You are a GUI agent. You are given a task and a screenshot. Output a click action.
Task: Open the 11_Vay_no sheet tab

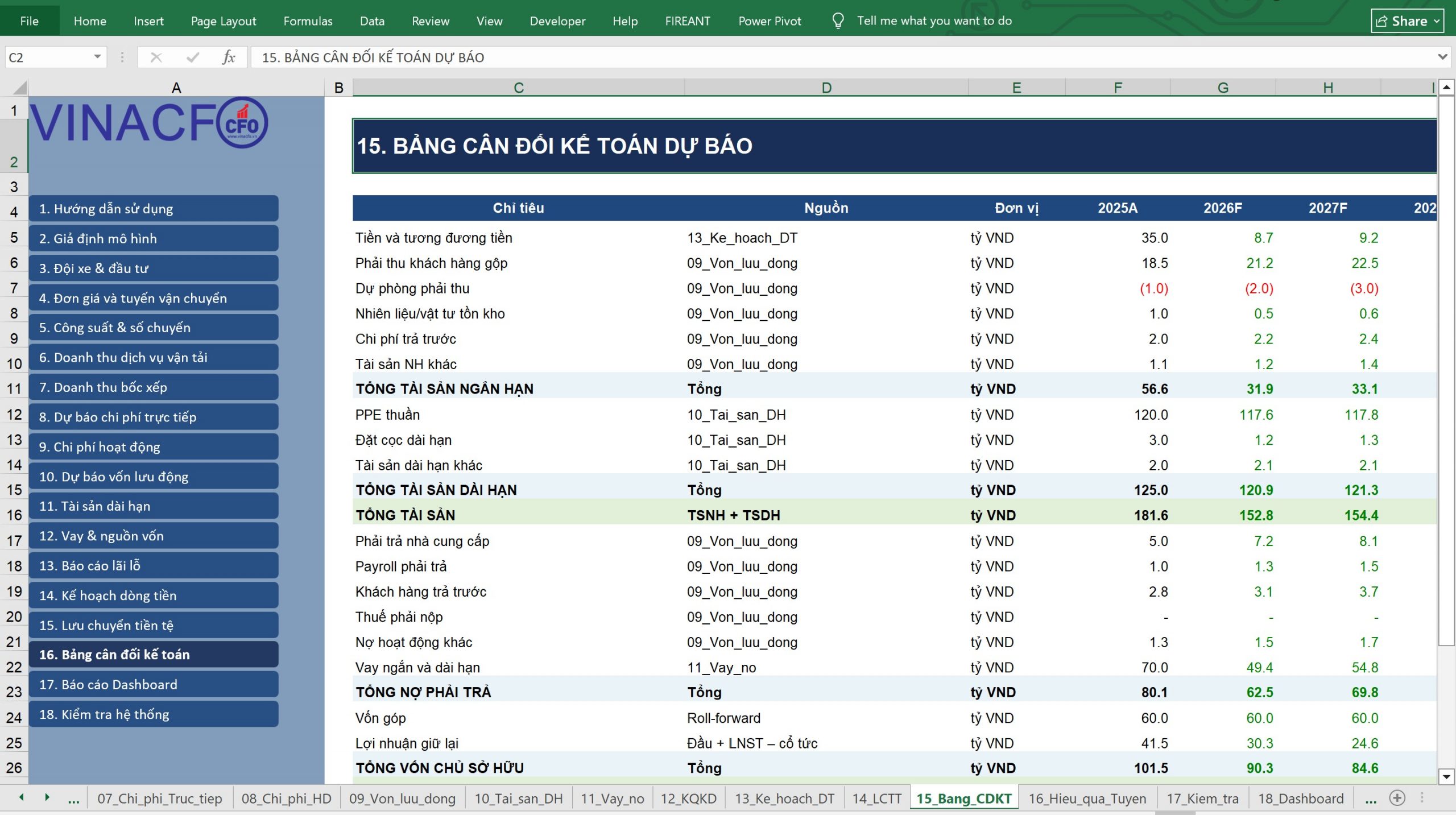pos(612,799)
